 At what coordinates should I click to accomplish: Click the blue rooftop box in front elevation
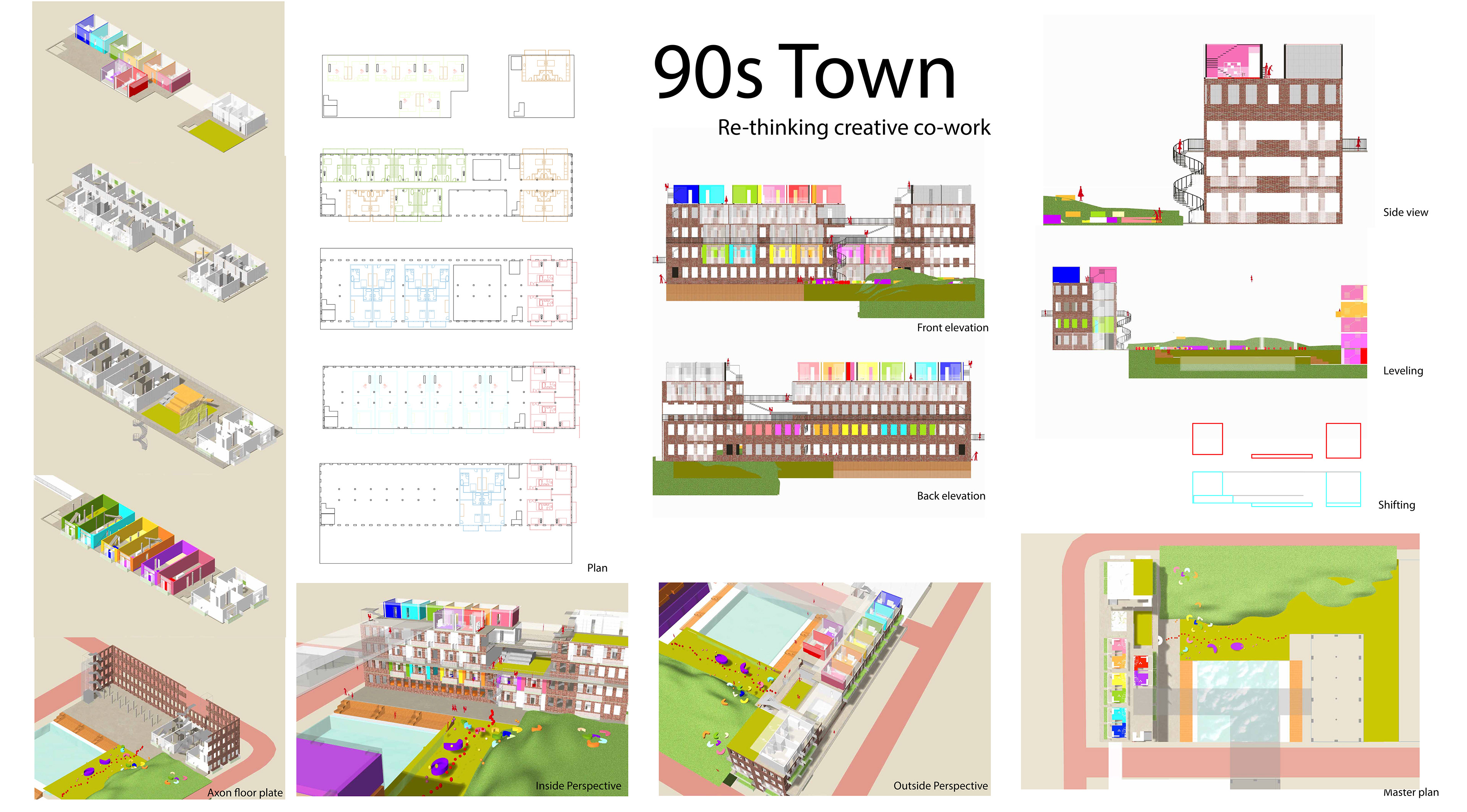click(686, 194)
